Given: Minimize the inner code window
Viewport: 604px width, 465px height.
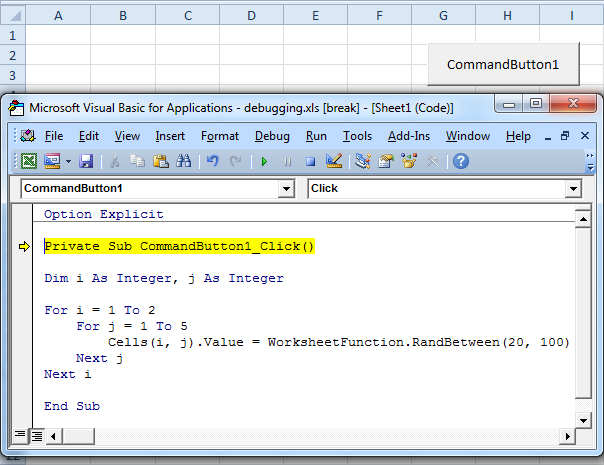Looking at the screenshot, I should pos(548,136).
